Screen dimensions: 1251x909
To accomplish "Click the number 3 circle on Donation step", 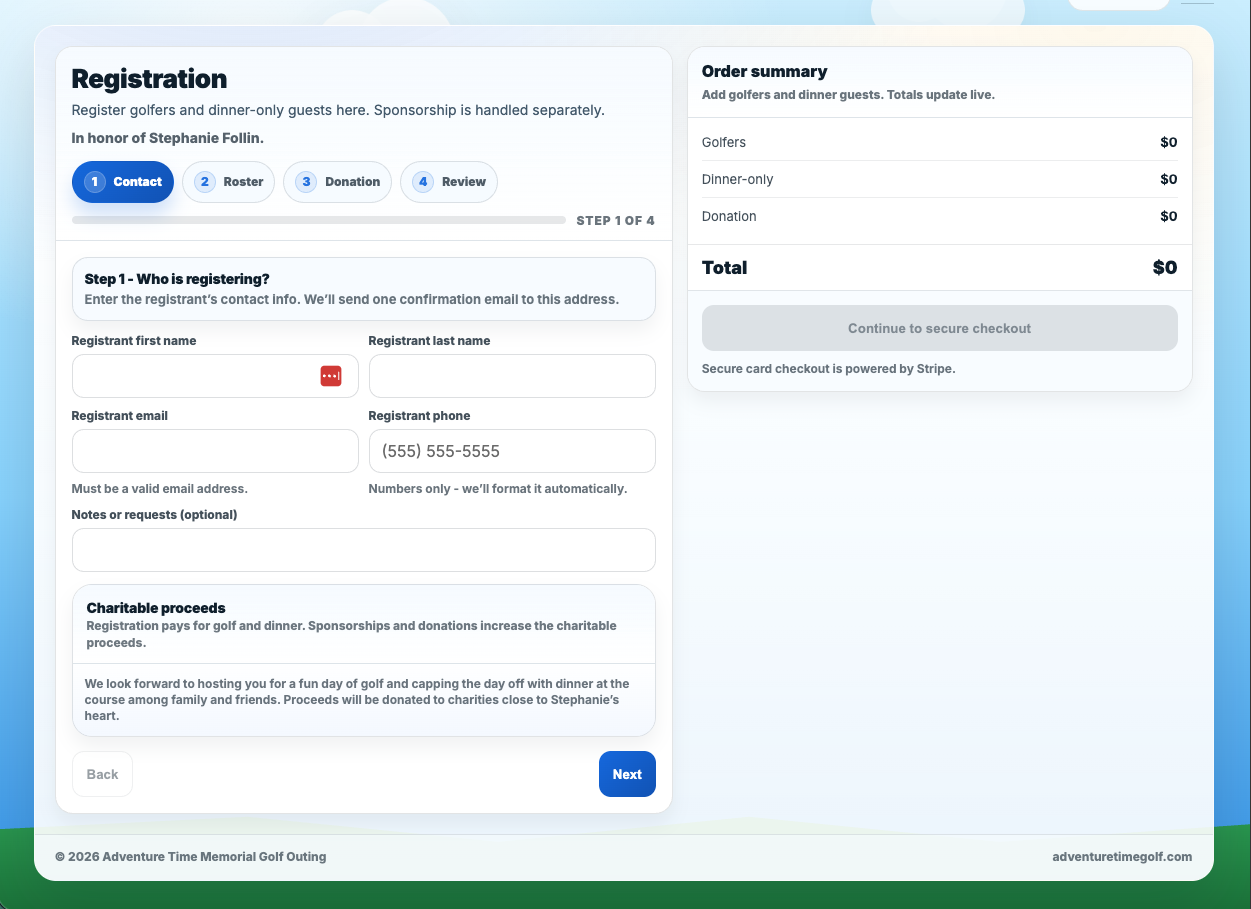I will [x=307, y=182].
